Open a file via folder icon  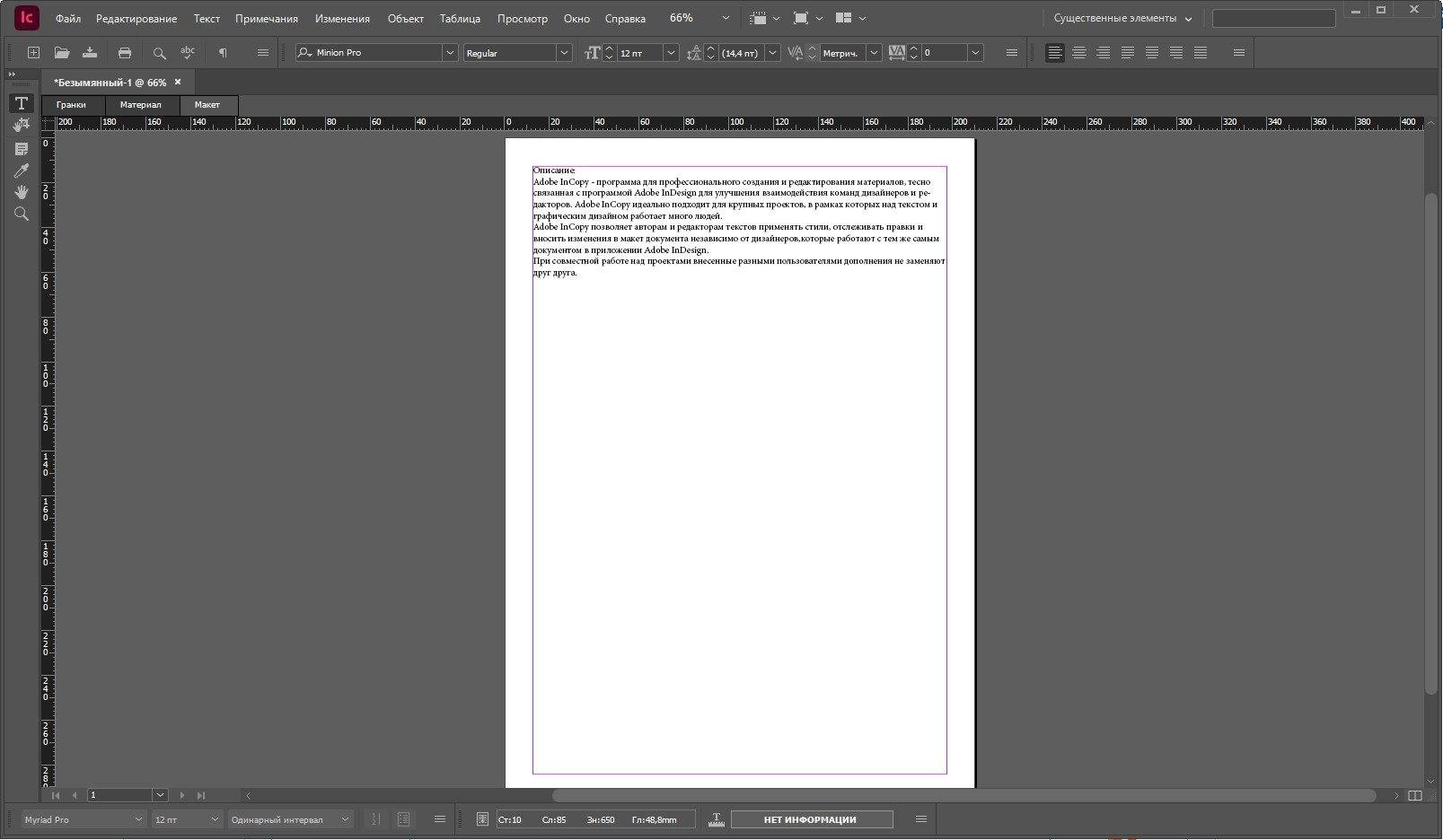61,53
